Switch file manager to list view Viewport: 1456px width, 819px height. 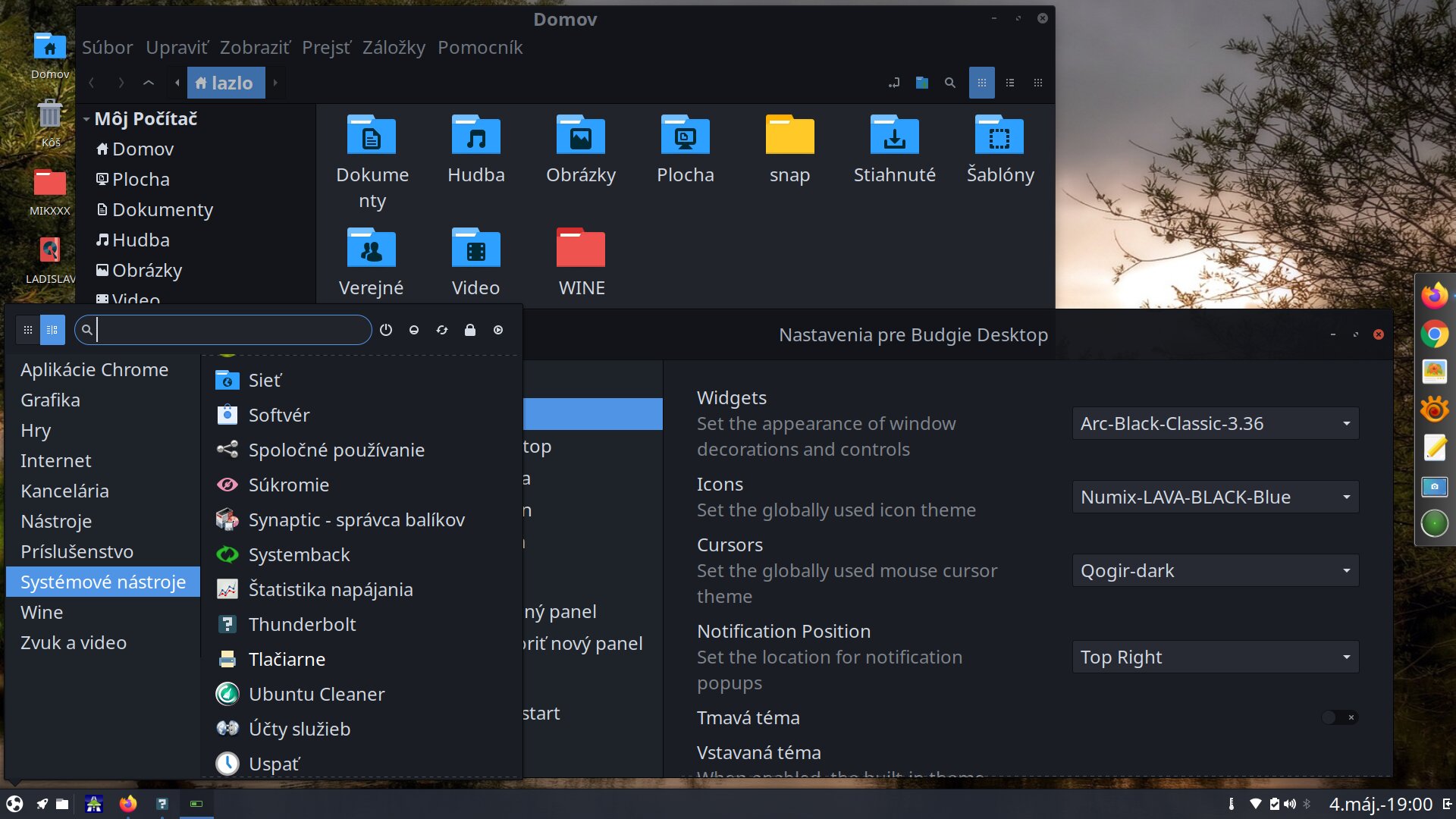[1010, 83]
